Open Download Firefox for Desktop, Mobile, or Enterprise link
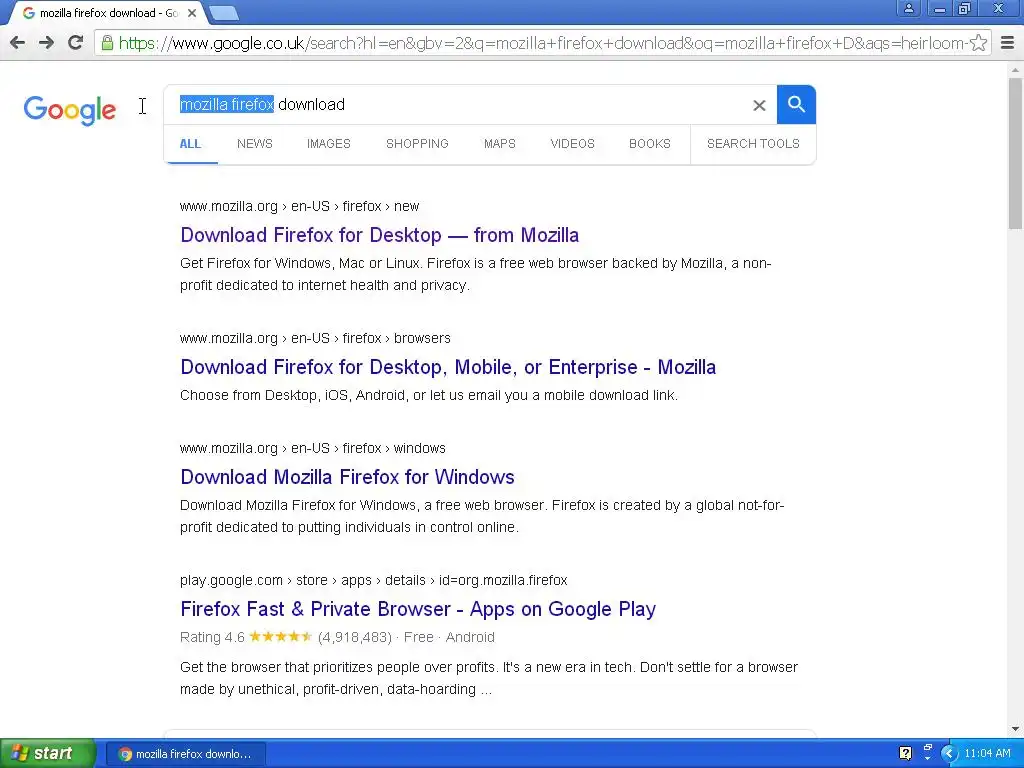This screenshot has width=1024, height=768. coord(448,367)
